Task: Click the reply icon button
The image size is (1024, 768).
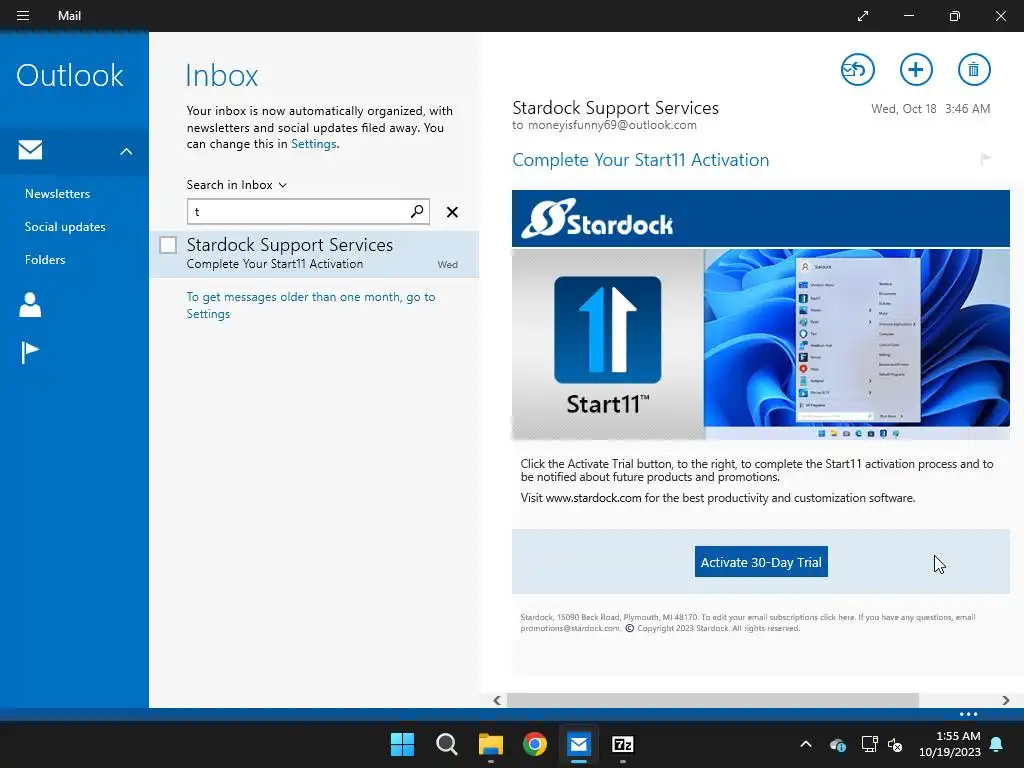Action: pos(857,69)
